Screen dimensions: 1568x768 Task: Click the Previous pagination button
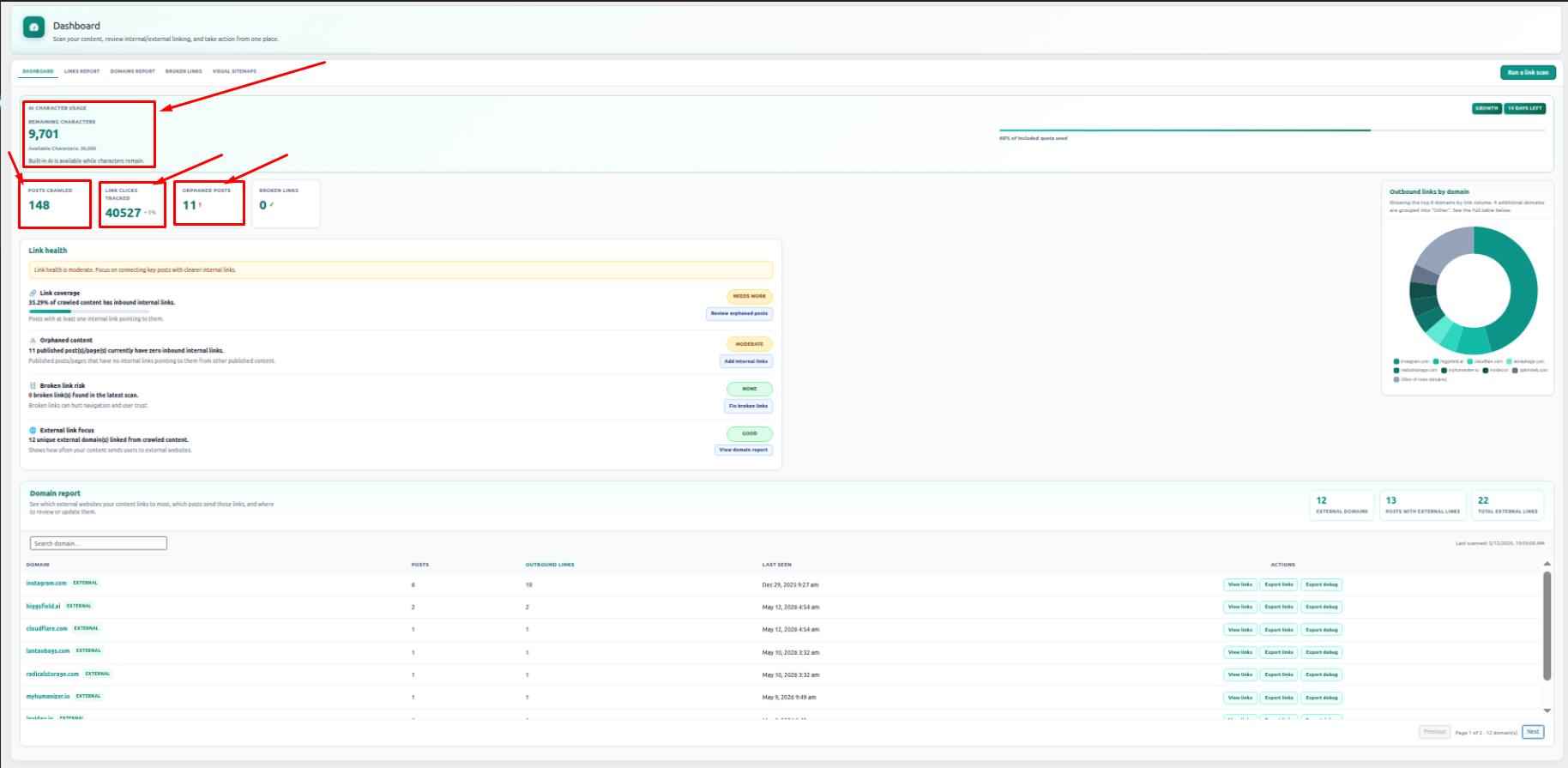point(1434,732)
